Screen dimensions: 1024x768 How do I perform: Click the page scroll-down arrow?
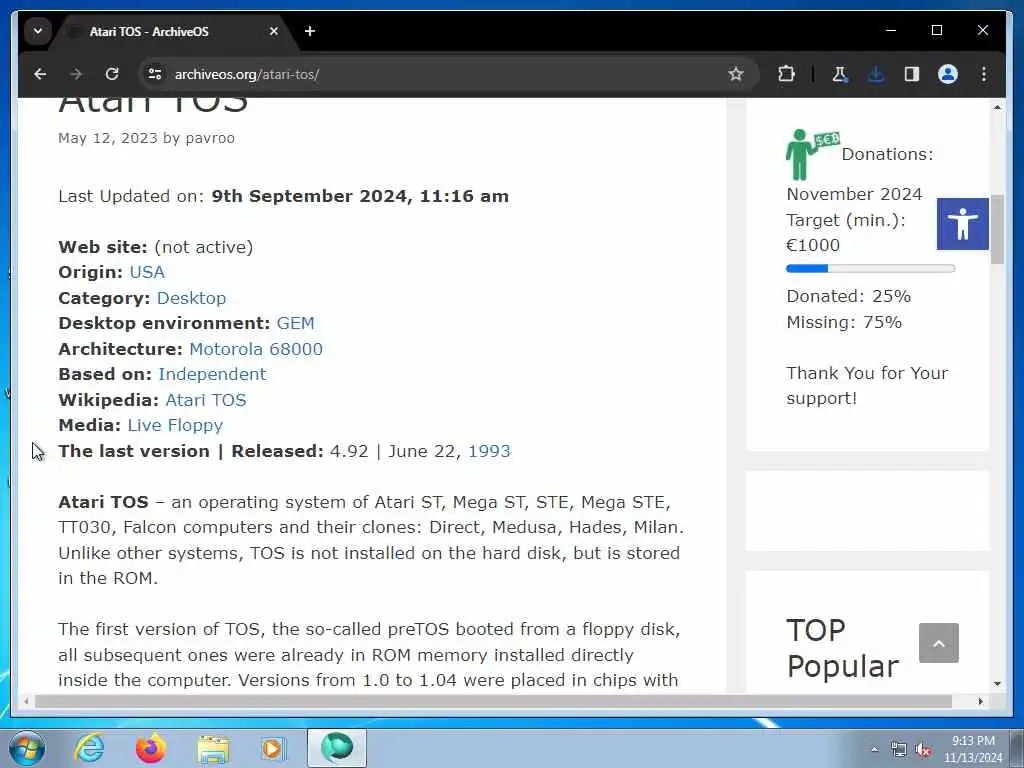click(997, 684)
